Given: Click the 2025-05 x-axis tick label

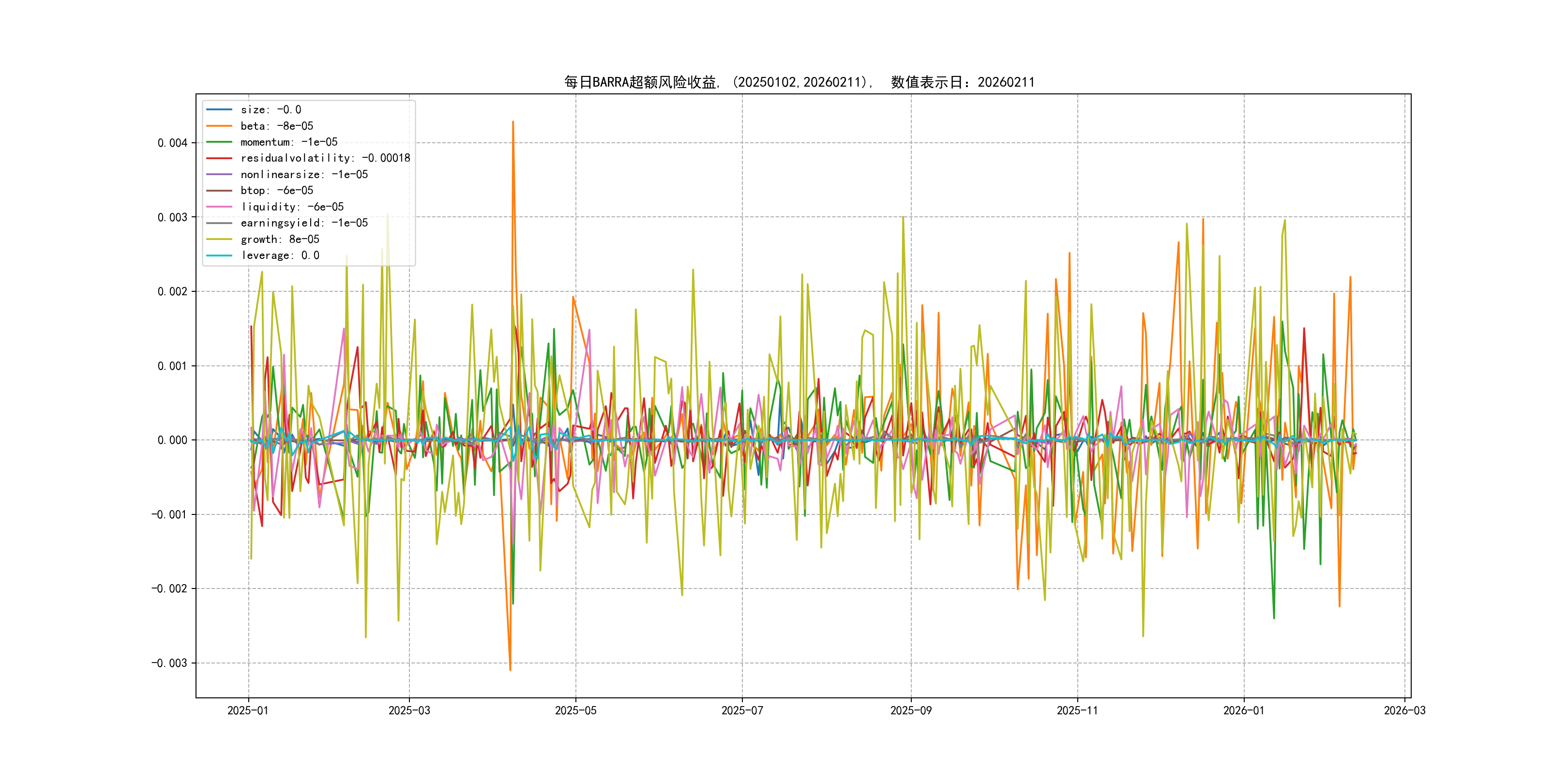Looking at the screenshot, I should 575,710.
